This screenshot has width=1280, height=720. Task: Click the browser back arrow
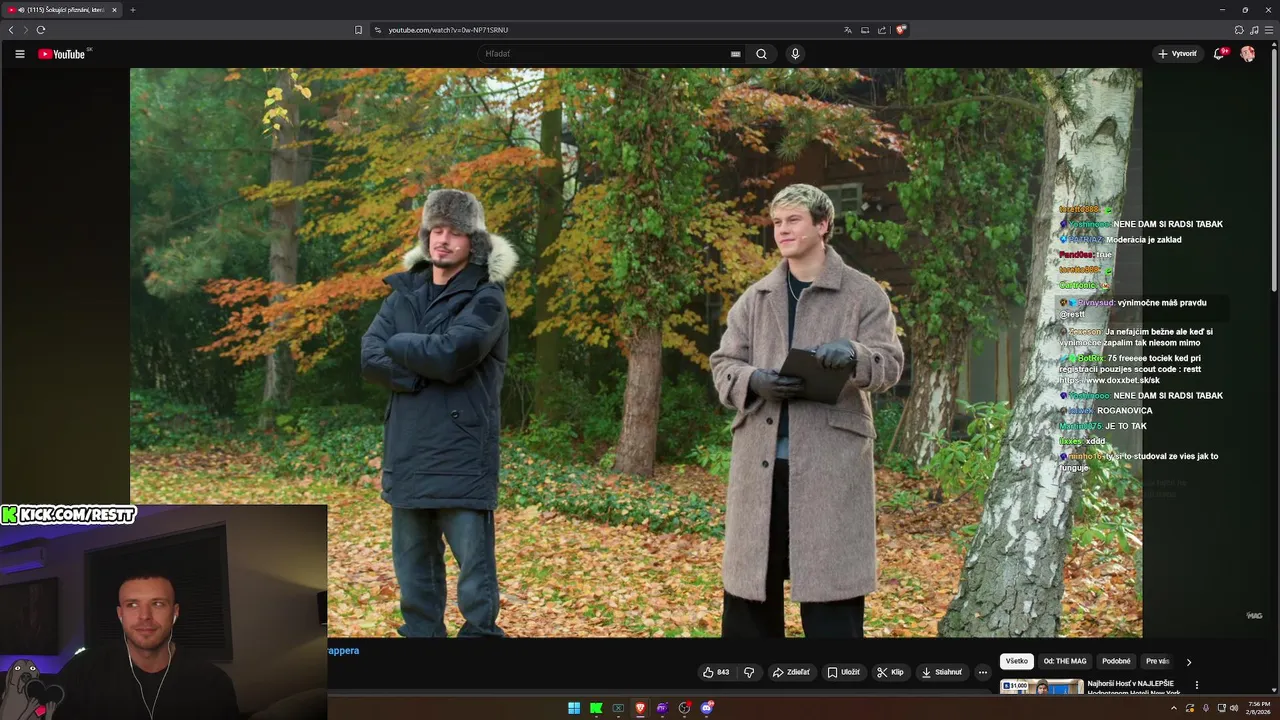(11, 30)
